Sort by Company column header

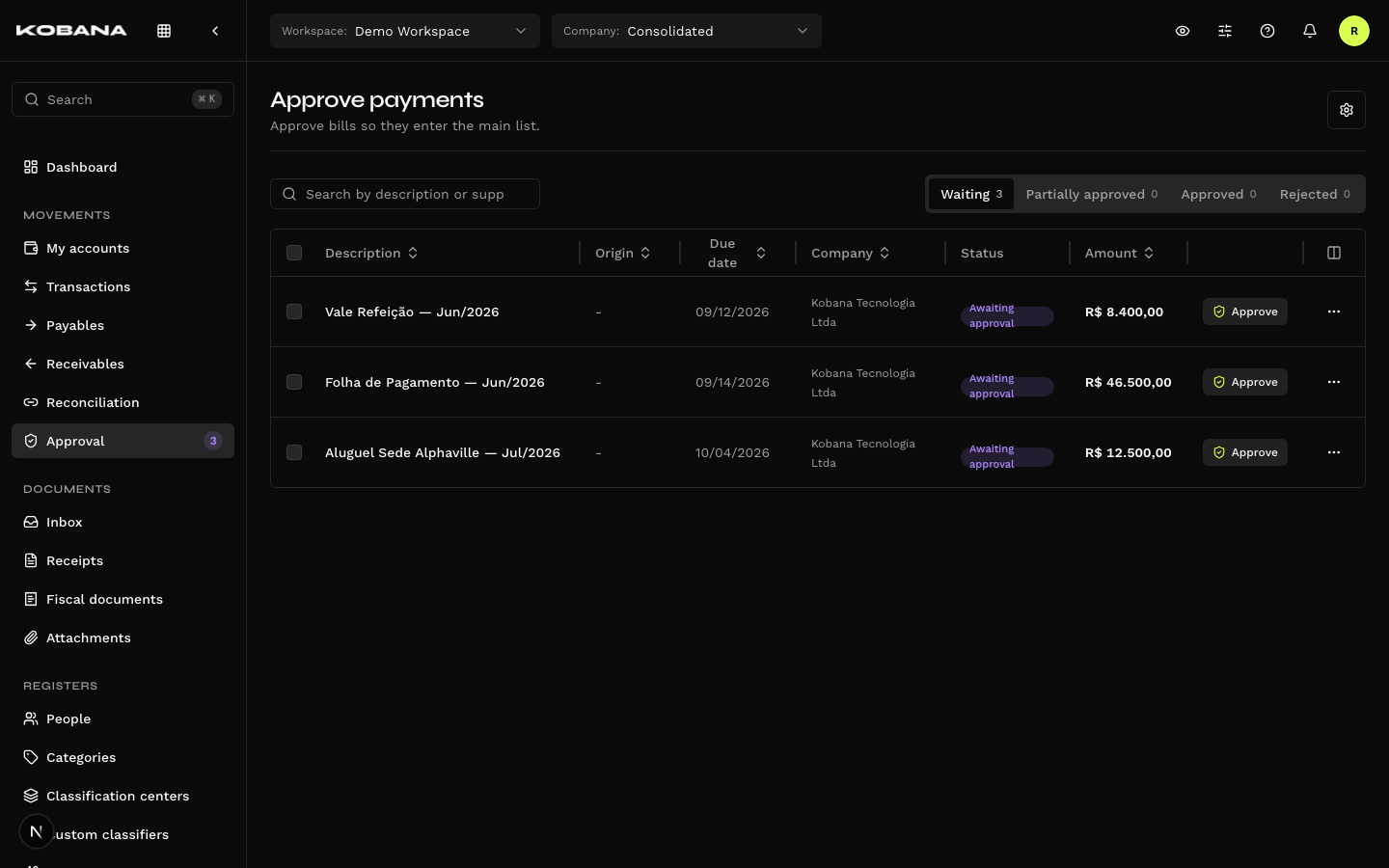click(851, 253)
